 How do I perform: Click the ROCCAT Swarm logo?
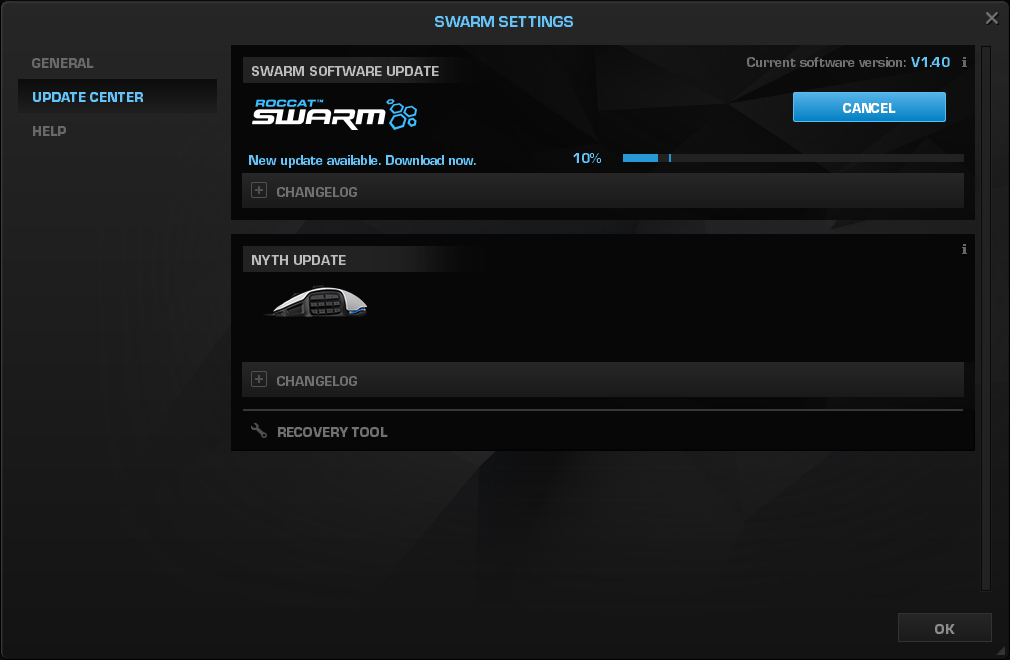[334, 113]
